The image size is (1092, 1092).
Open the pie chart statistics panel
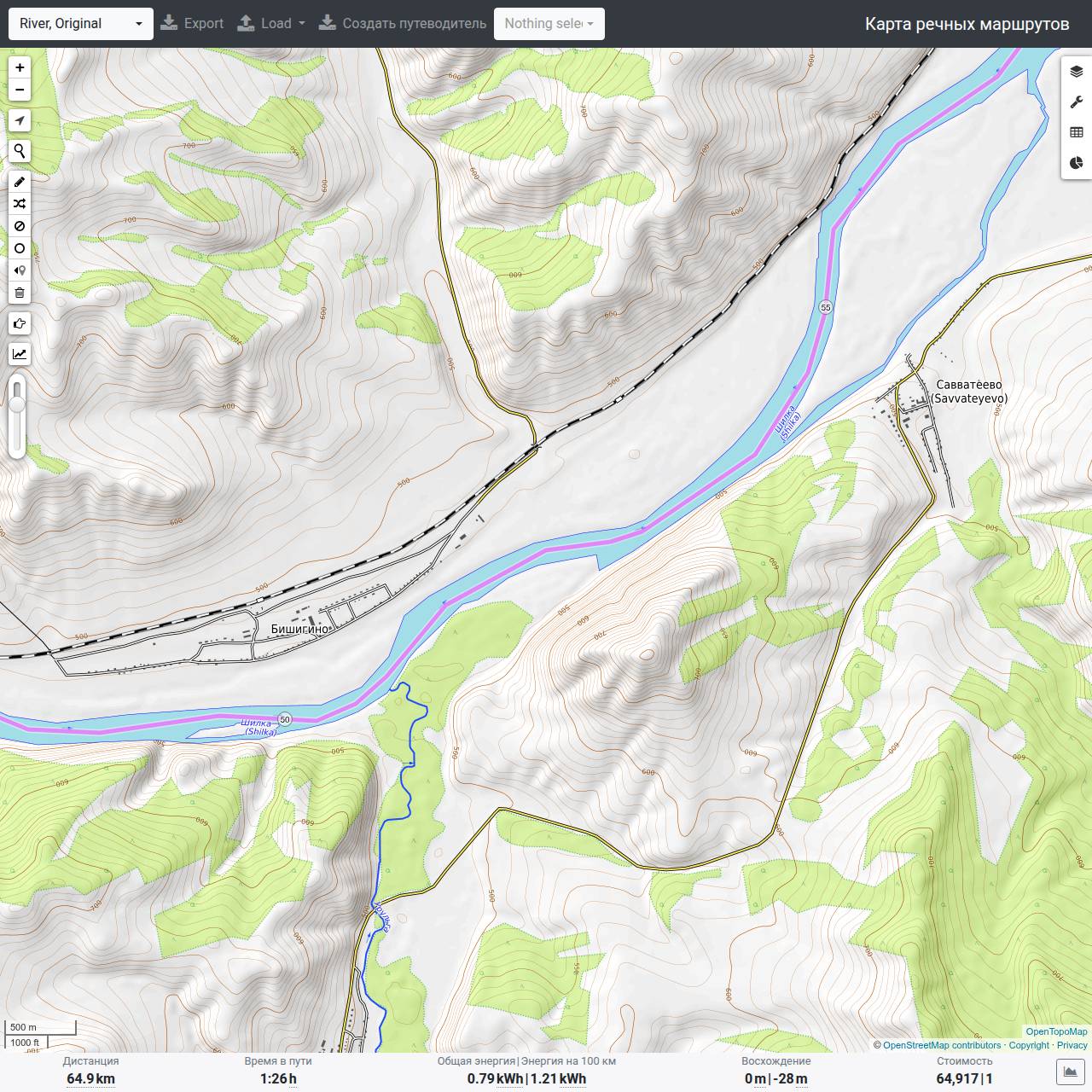(x=1077, y=163)
